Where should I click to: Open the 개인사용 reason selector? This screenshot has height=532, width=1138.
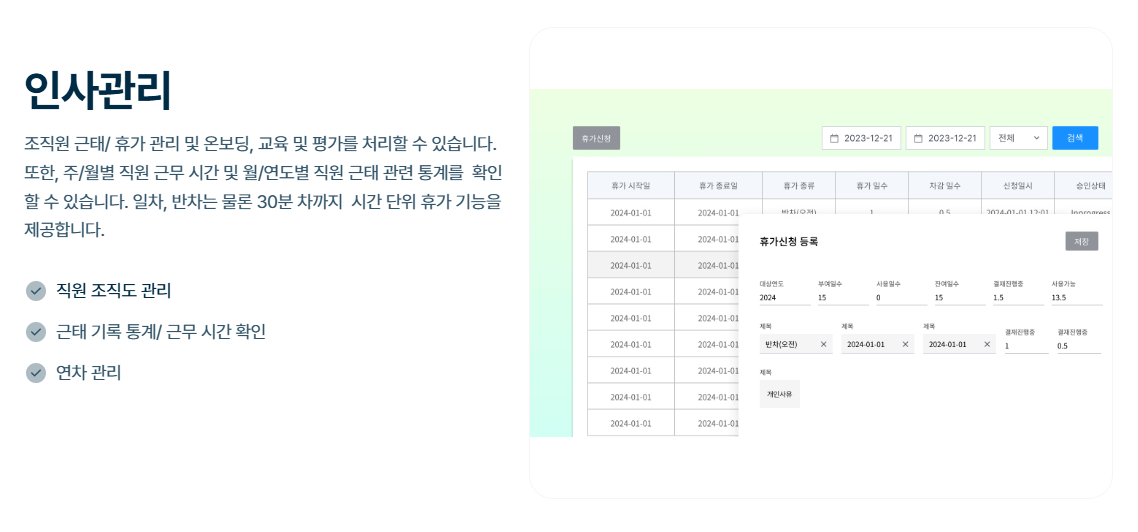click(779, 394)
